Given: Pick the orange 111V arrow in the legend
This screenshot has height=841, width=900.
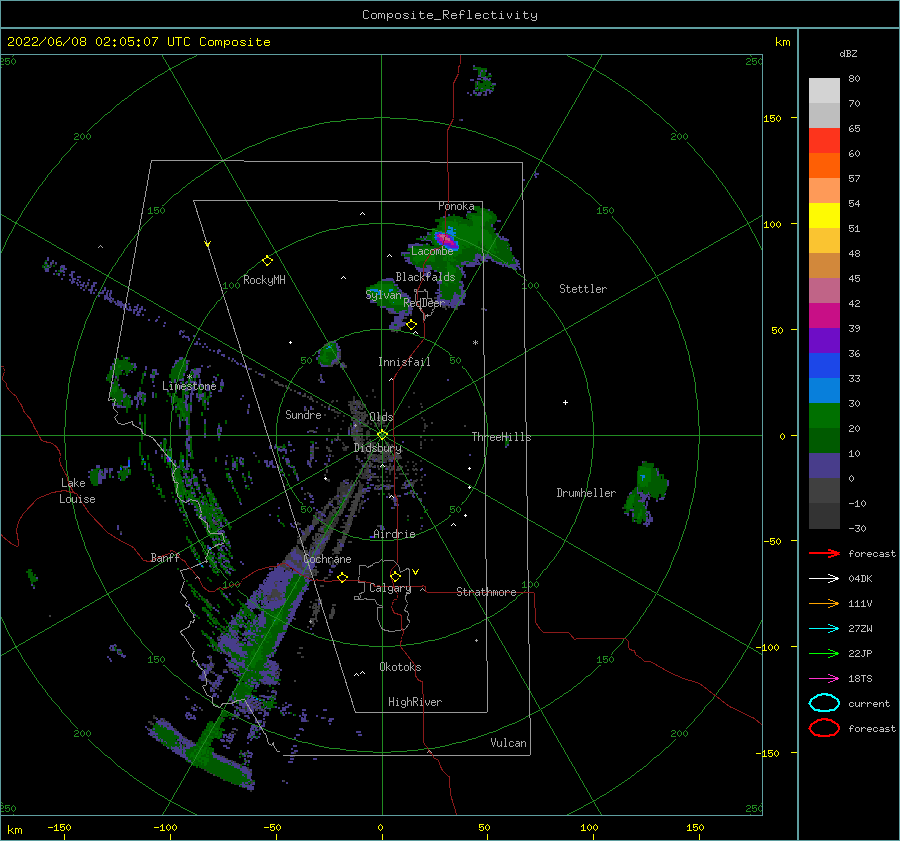Looking at the screenshot, I should coord(824,603).
